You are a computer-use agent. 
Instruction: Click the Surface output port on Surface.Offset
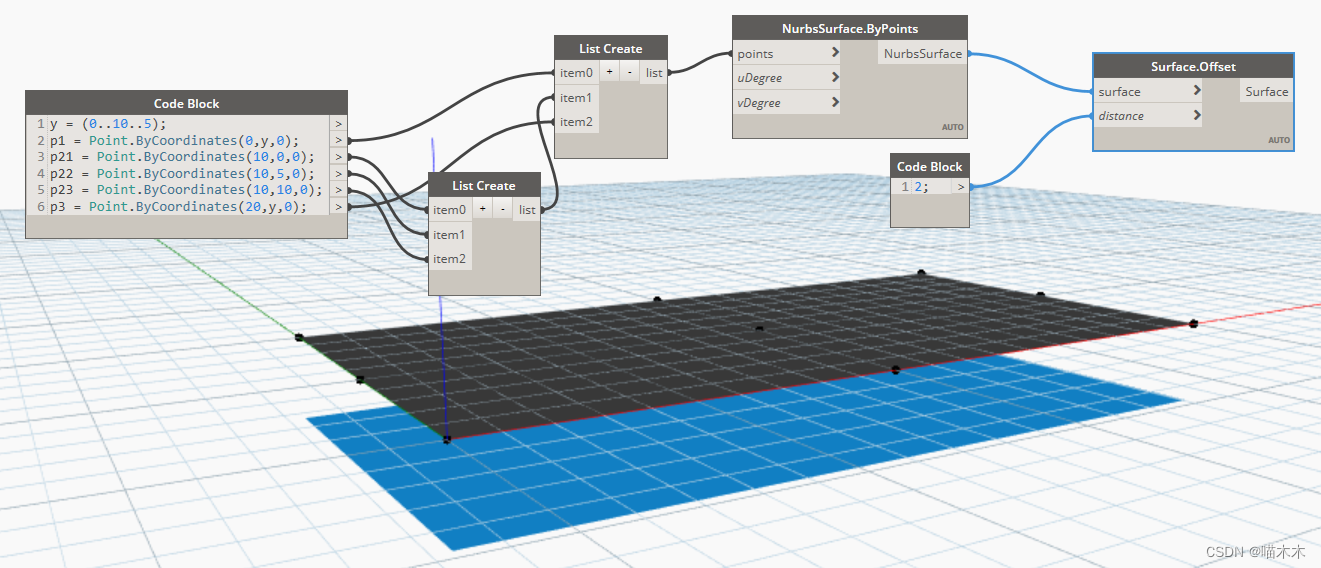coord(1266,92)
